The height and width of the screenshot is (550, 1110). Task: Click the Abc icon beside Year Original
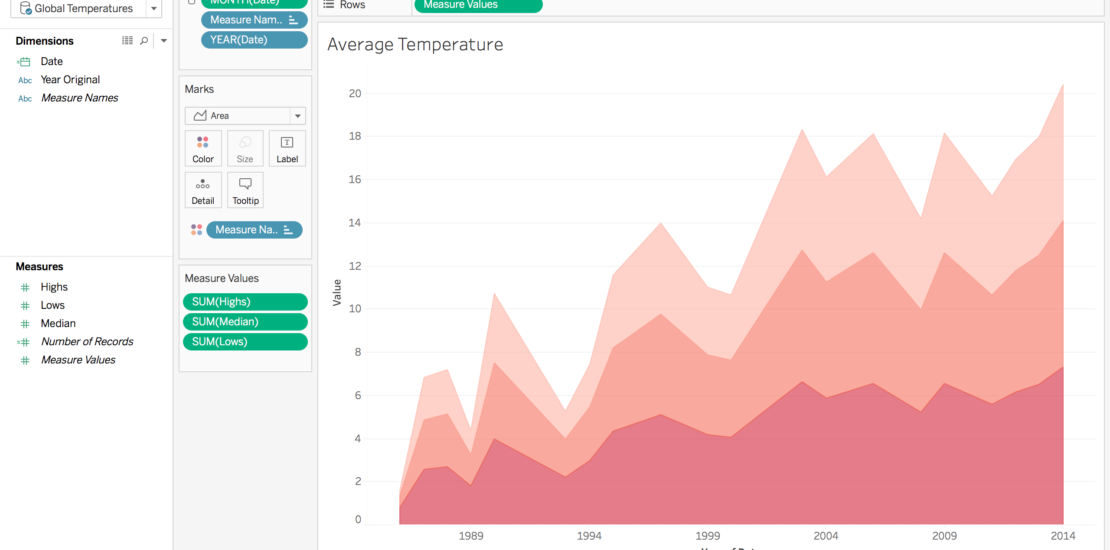25,80
